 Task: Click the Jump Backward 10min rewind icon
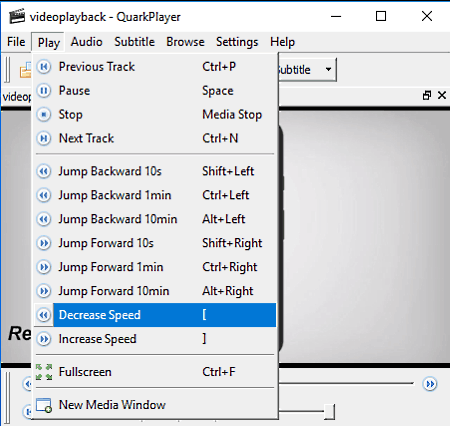(x=44, y=219)
